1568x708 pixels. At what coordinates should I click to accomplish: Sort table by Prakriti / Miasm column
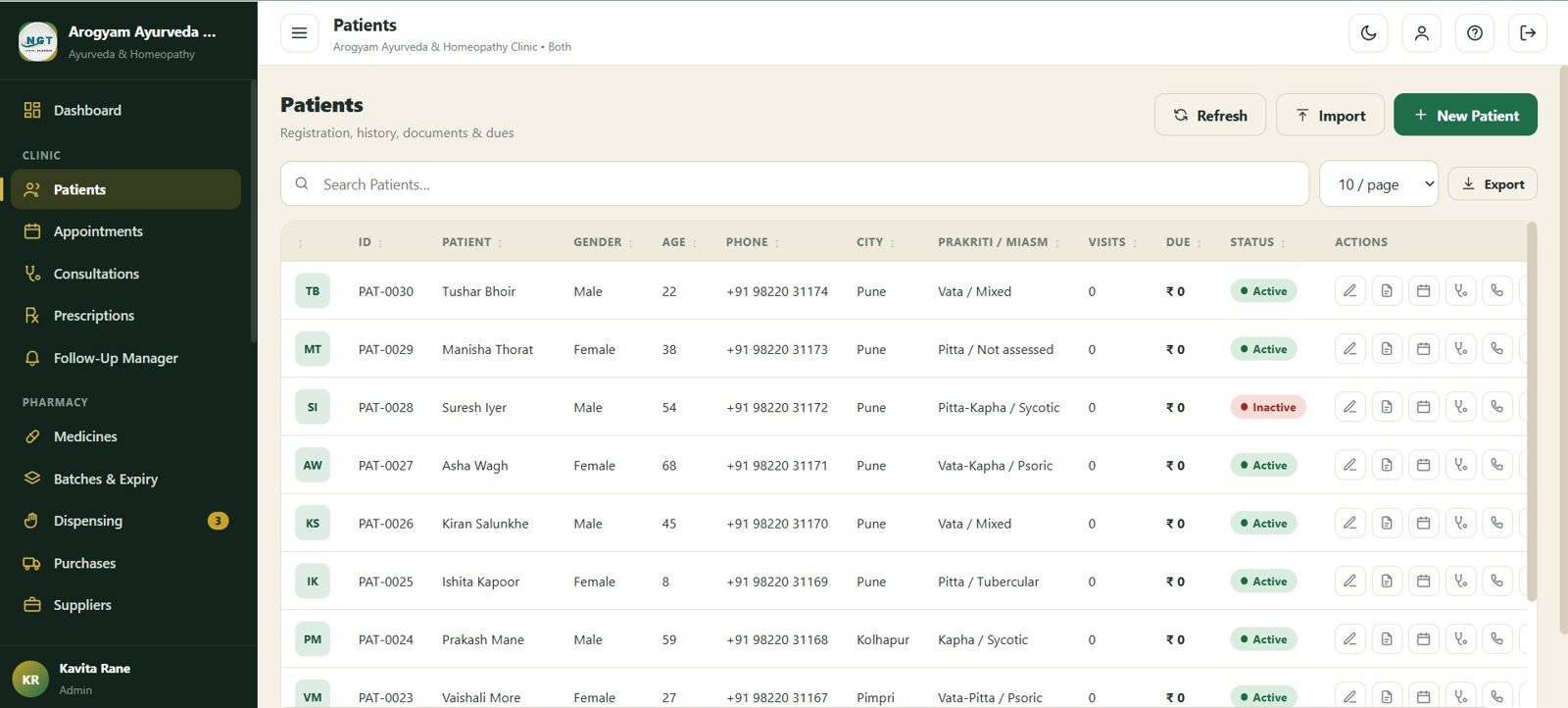pos(999,242)
